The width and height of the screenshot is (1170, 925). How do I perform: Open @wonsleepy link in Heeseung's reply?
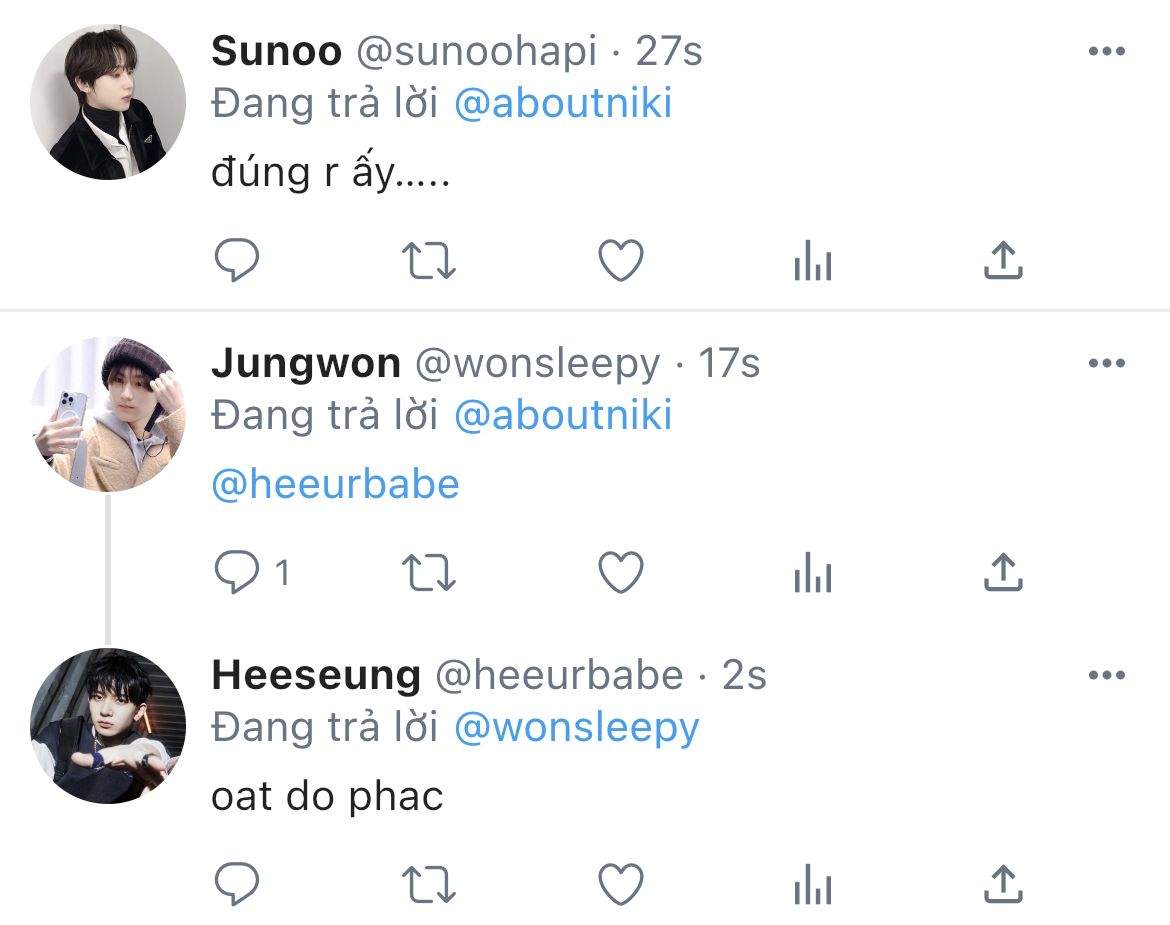(576, 728)
